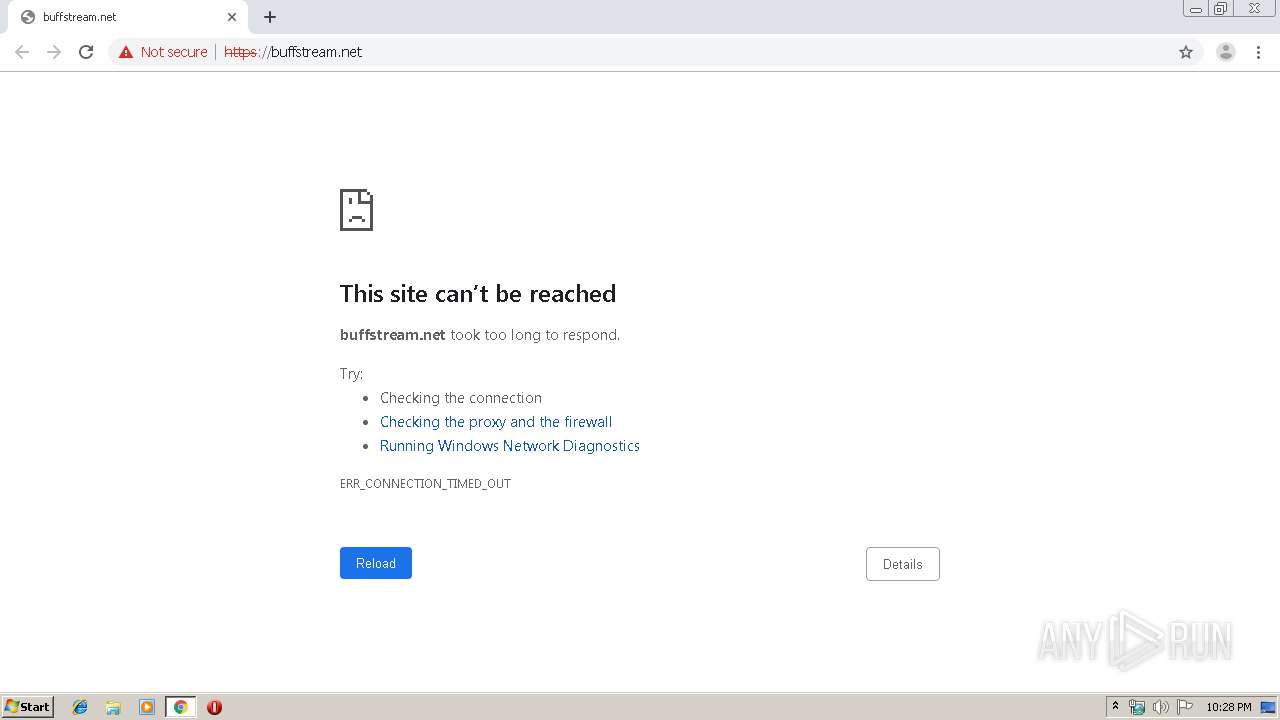Select the ERR_CONNECTION_TIMED_OUT error code text

click(425, 484)
